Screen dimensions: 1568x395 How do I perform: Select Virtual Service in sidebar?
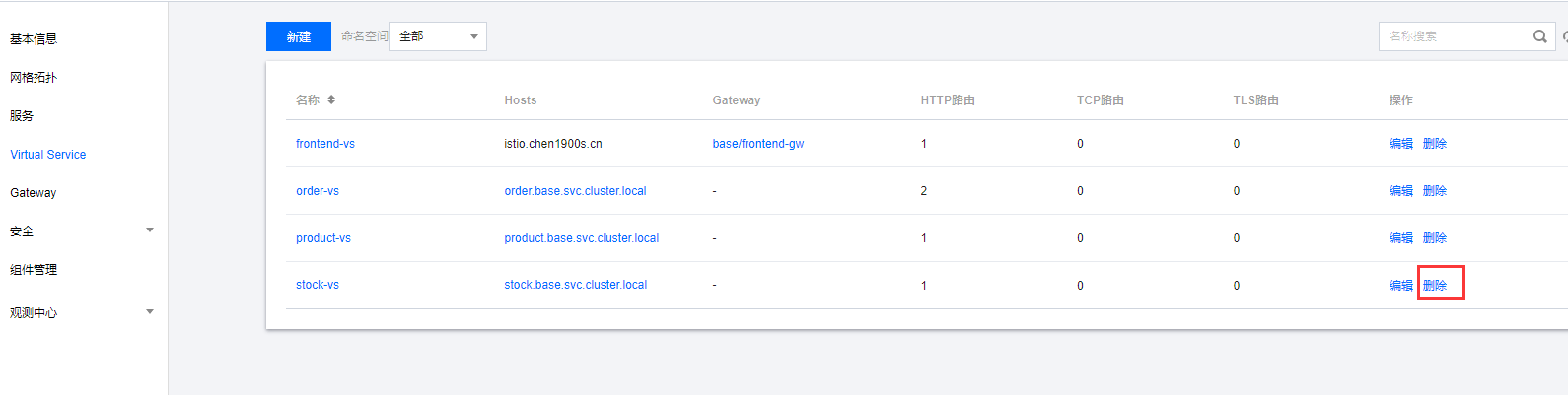click(48, 155)
